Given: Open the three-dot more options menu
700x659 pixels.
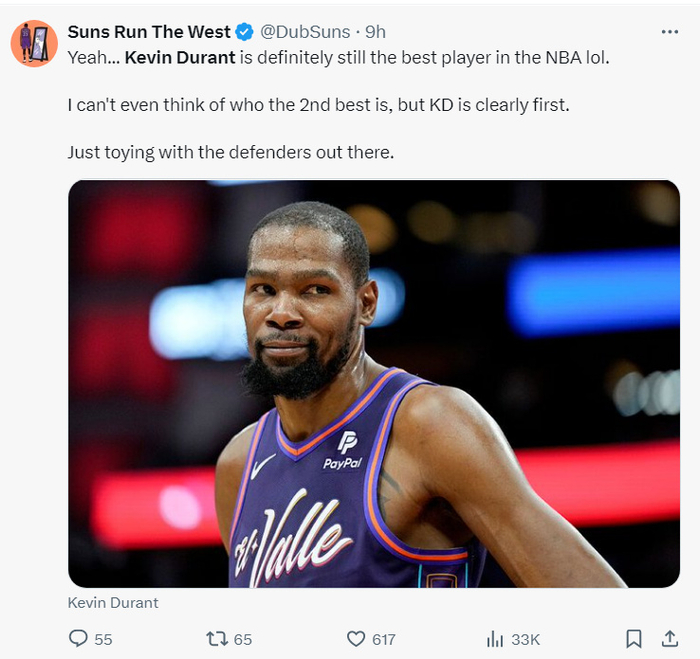Looking at the screenshot, I should [670, 32].
